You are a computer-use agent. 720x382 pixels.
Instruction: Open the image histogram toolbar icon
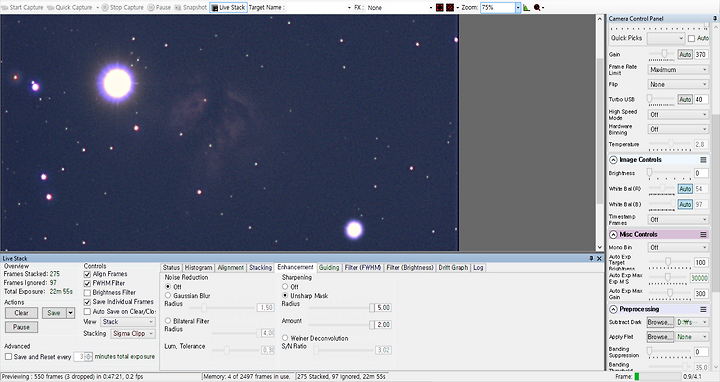click(x=526, y=7)
